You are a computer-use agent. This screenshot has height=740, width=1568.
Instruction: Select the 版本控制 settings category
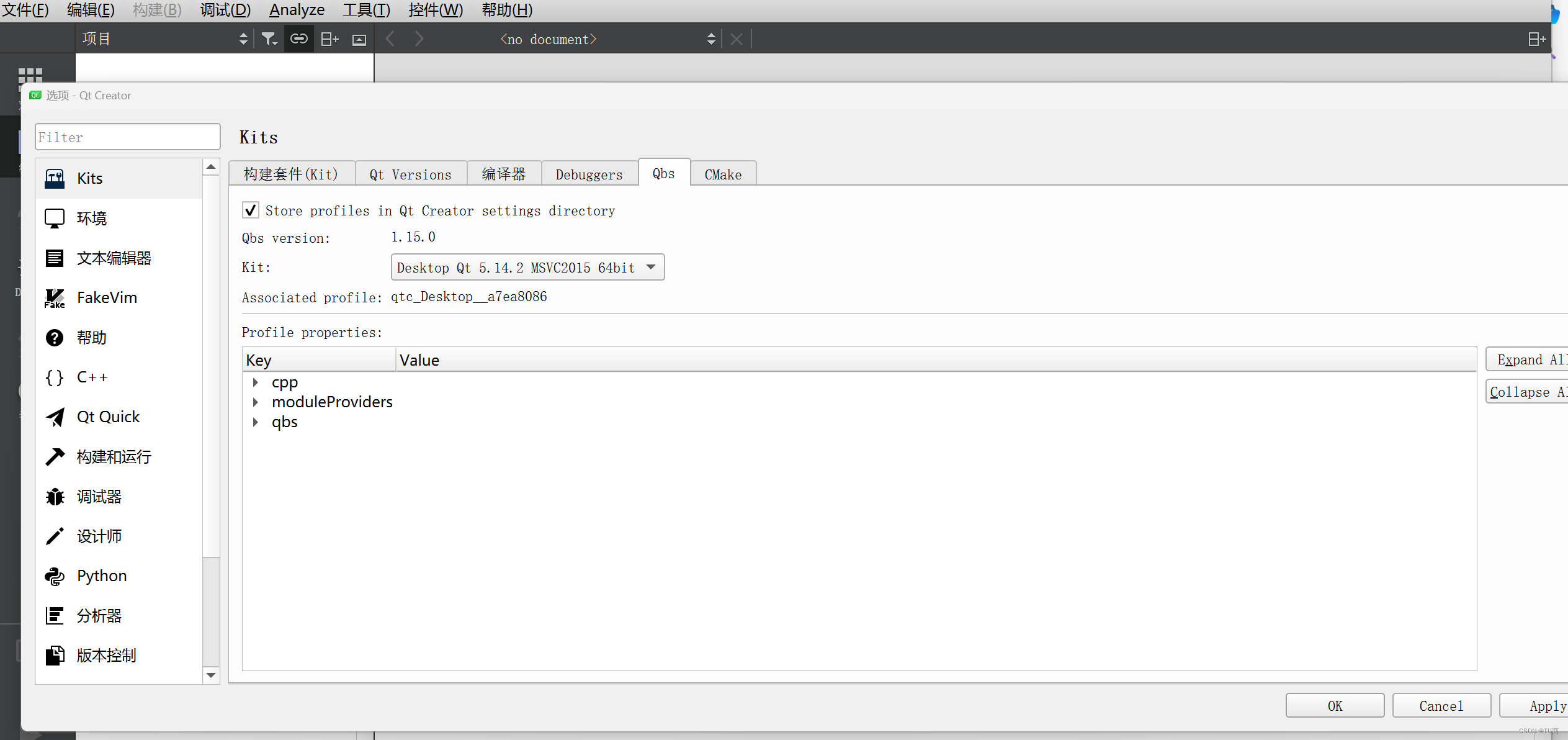(105, 655)
